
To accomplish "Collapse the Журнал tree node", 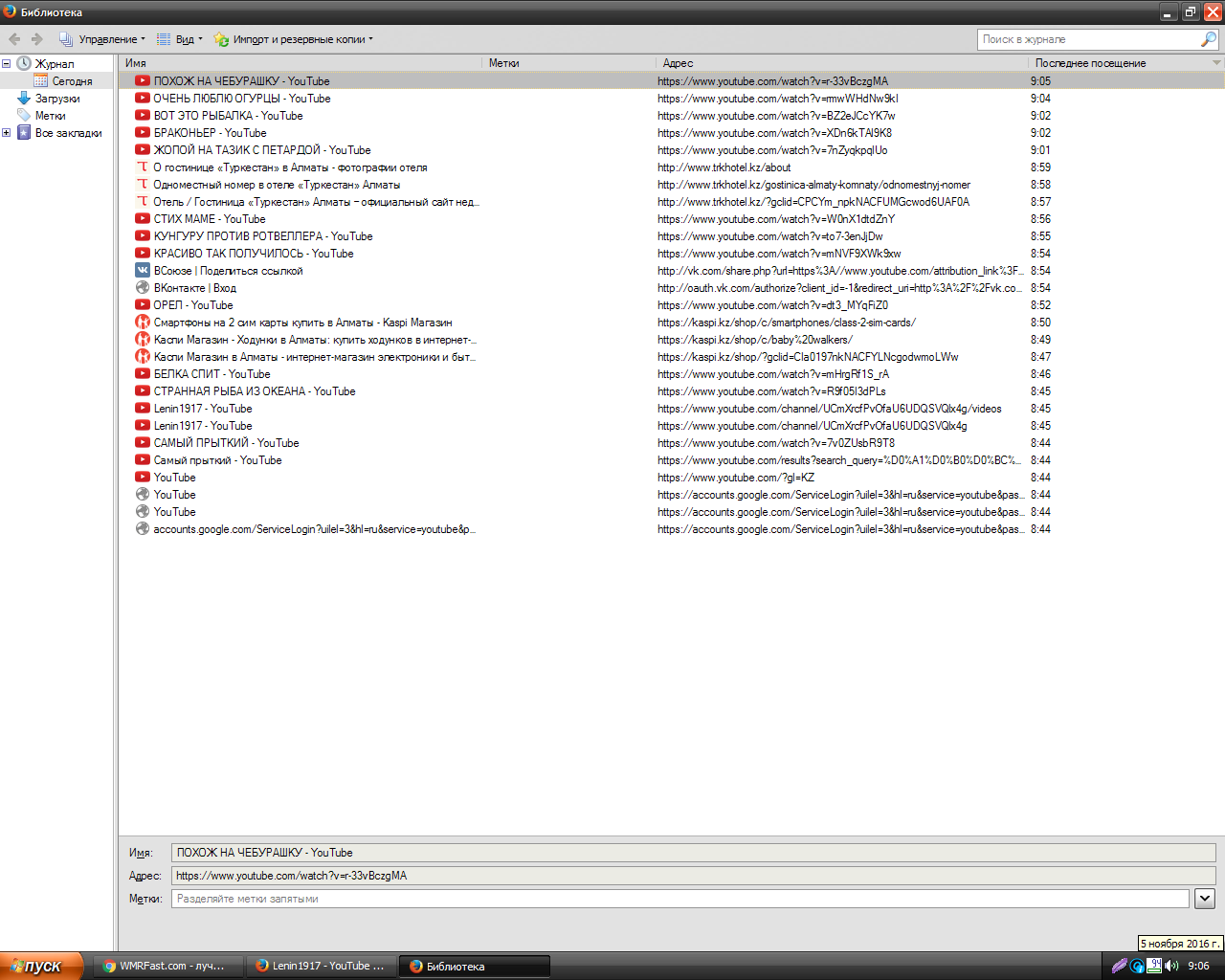I will coord(6,63).
